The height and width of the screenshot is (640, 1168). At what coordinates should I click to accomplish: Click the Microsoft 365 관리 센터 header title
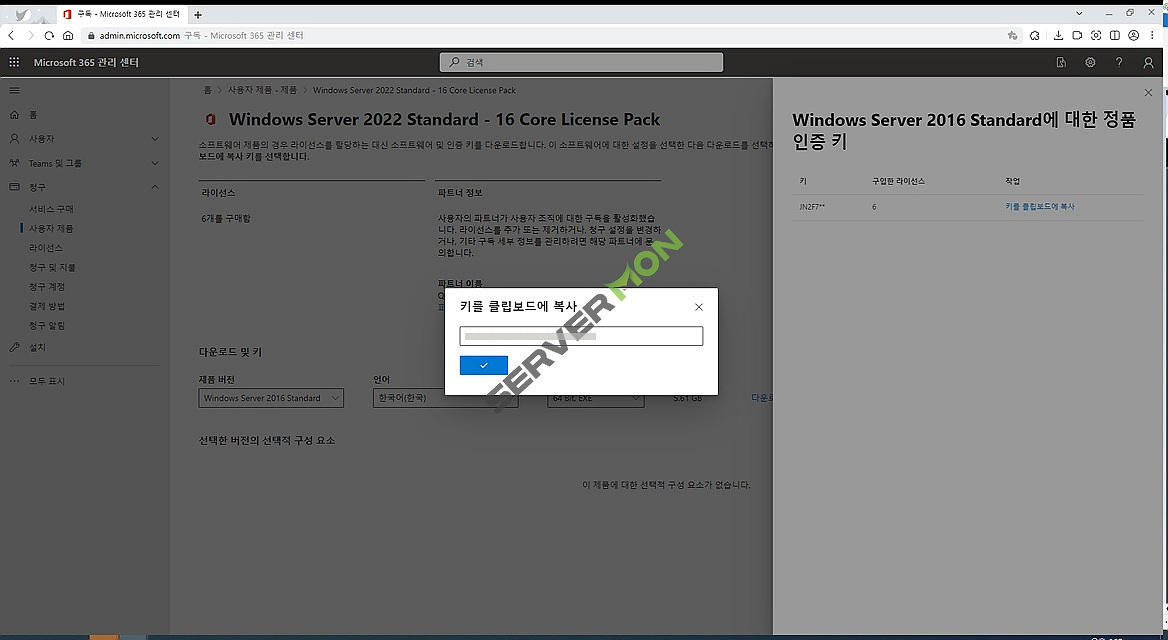pyautogui.click(x=86, y=63)
